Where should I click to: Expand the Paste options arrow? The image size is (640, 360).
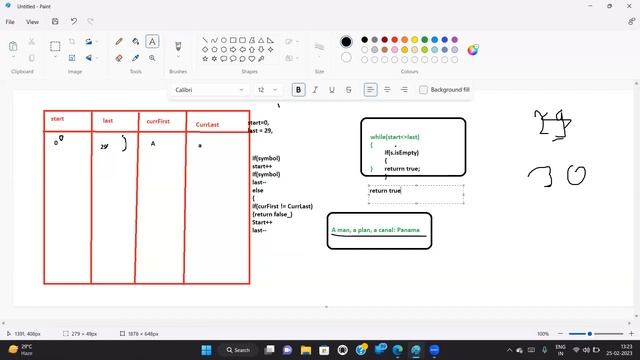tap(13, 57)
